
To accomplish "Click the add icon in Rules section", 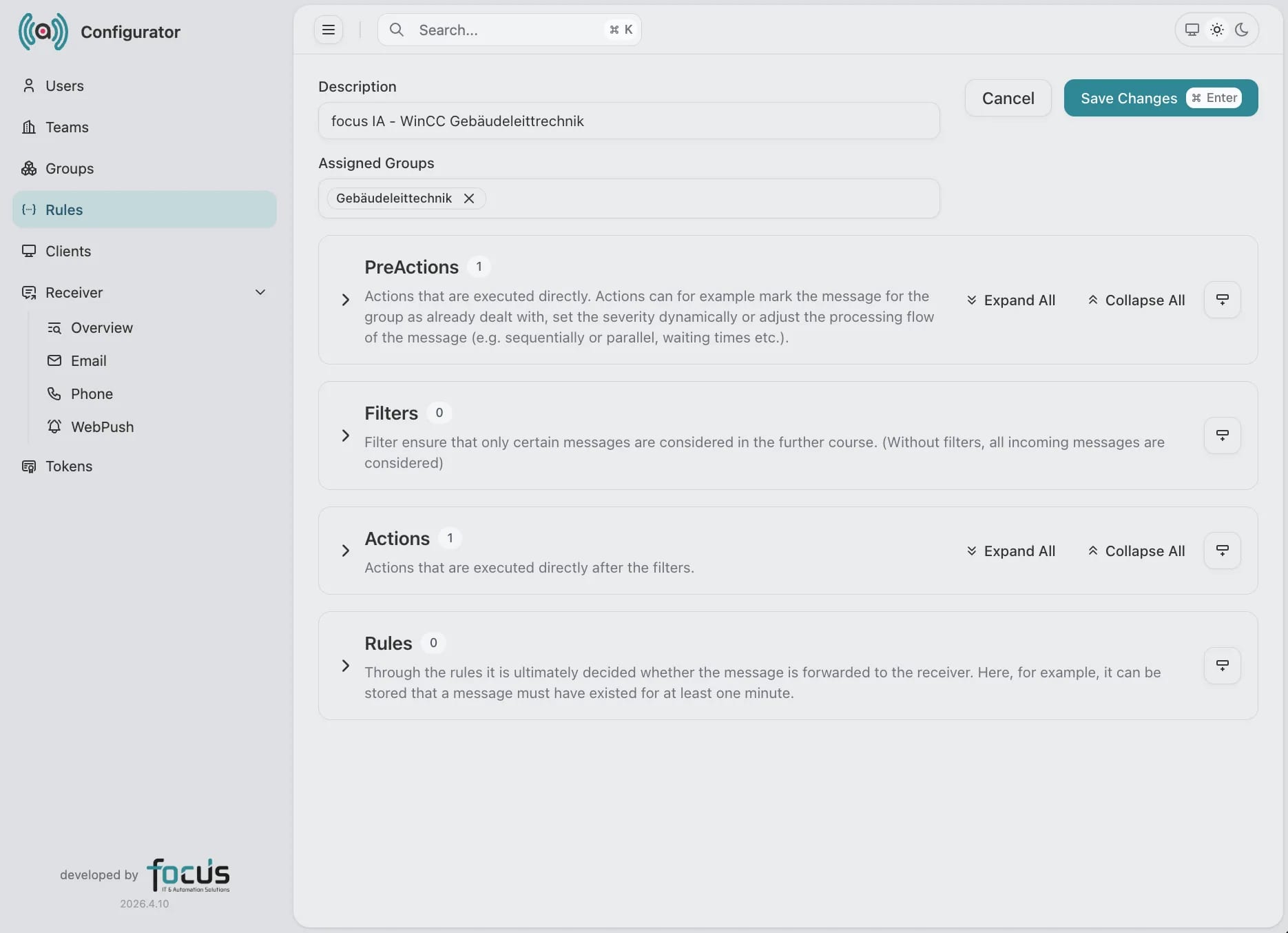I will click(1223, 666).
